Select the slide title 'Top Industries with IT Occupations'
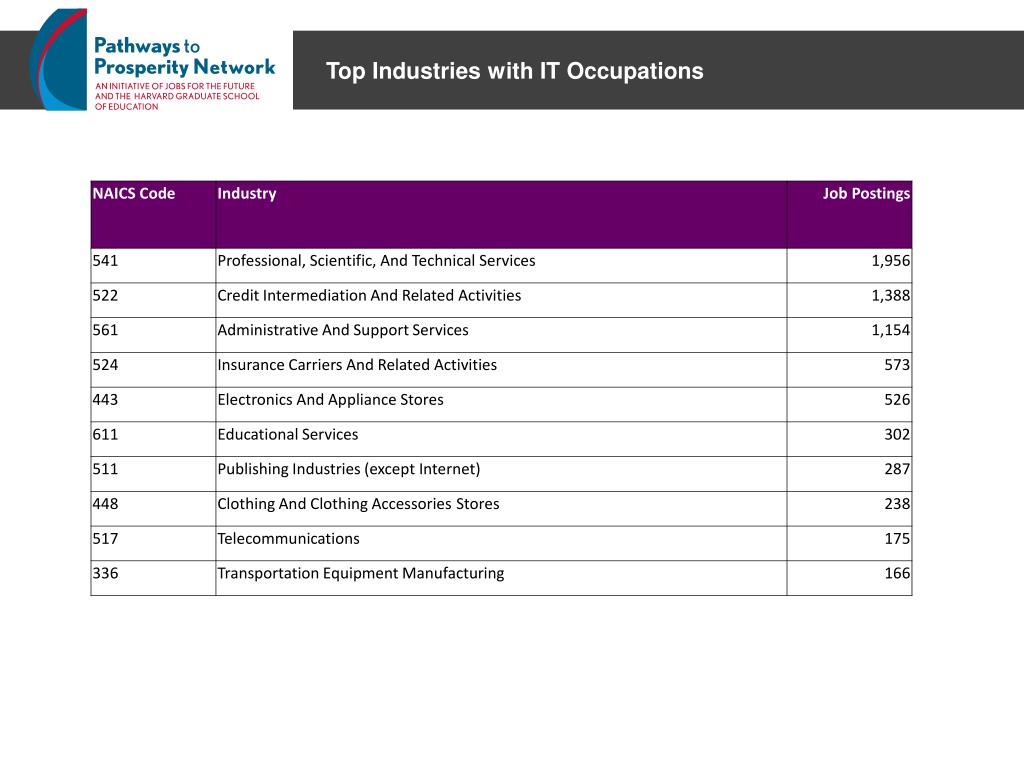1024x768 pixels. pyautogui.click(x=515, y=71)
